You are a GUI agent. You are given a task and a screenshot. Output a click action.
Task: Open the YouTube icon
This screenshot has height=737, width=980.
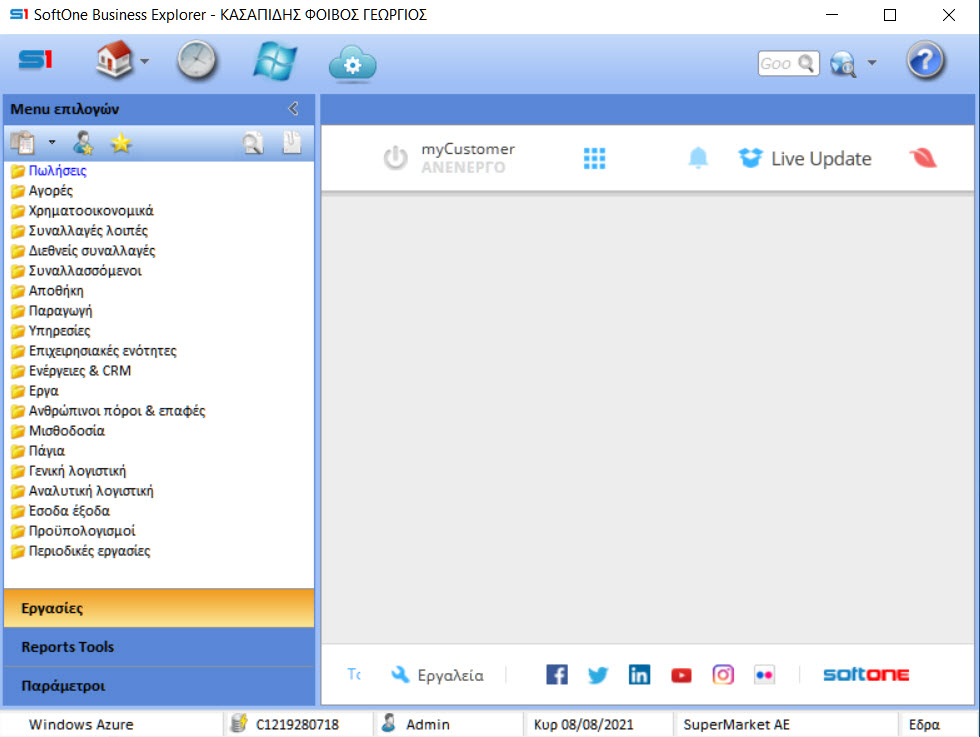[x=681, y=675]
